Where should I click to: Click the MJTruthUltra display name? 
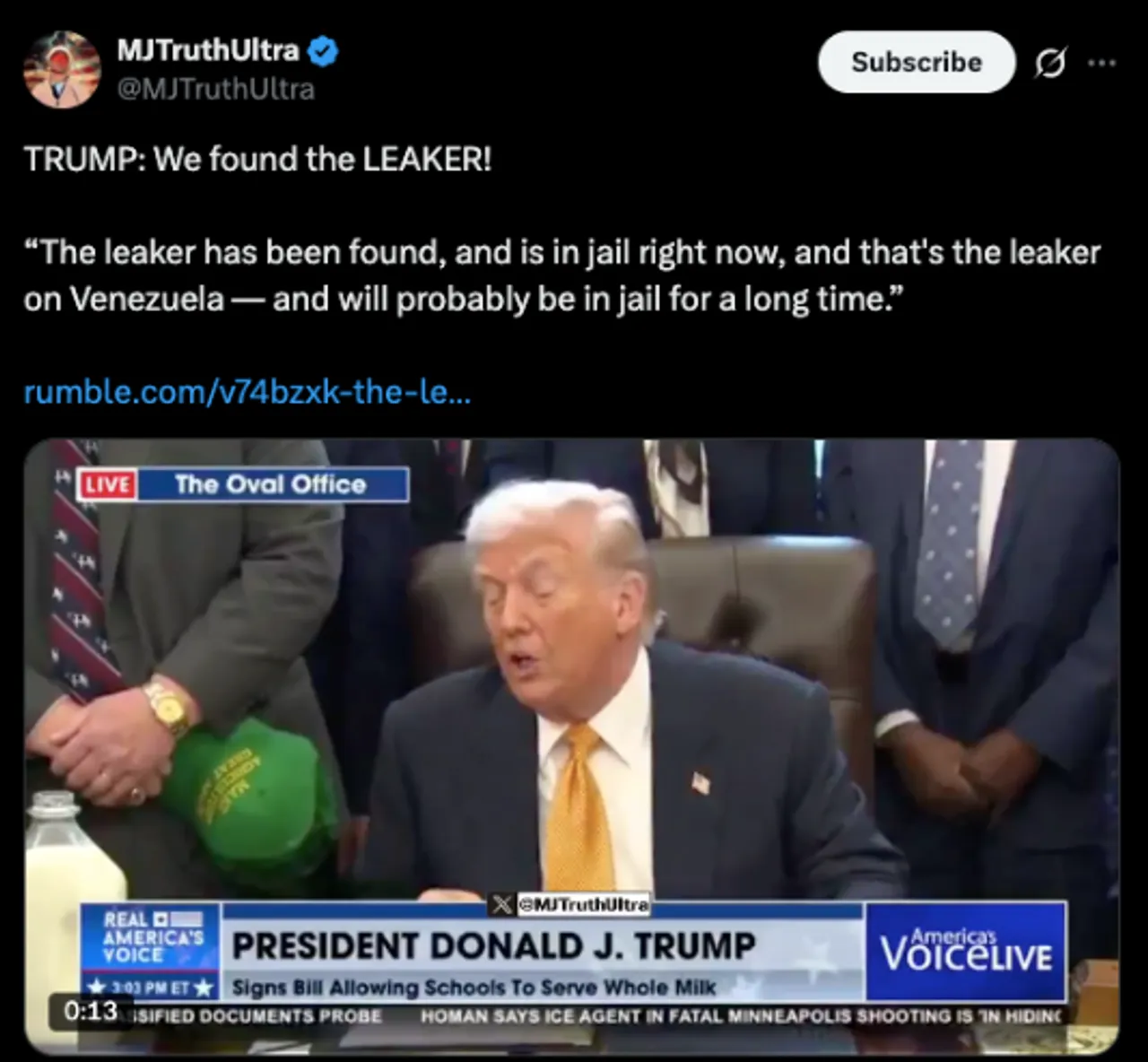pyautogui.click(x=208, y=51)
